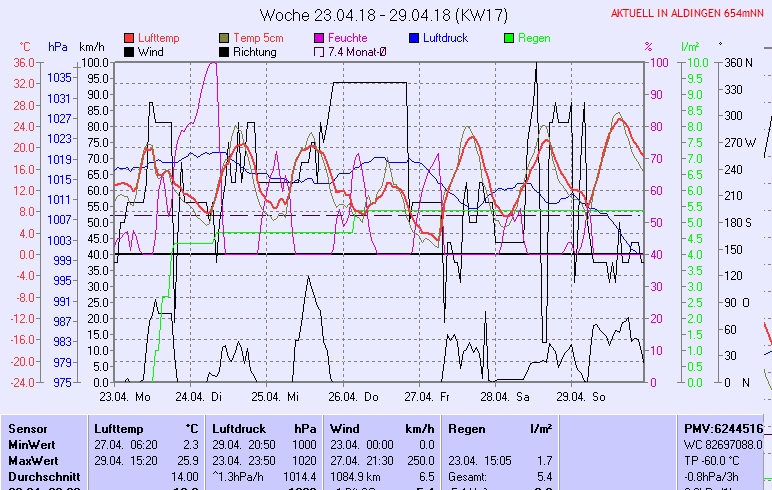Click the black Wind legend square

129,52
